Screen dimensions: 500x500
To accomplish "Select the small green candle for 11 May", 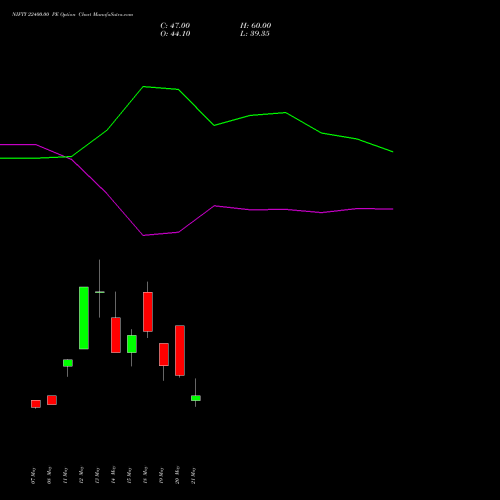I will coord(68,363).
